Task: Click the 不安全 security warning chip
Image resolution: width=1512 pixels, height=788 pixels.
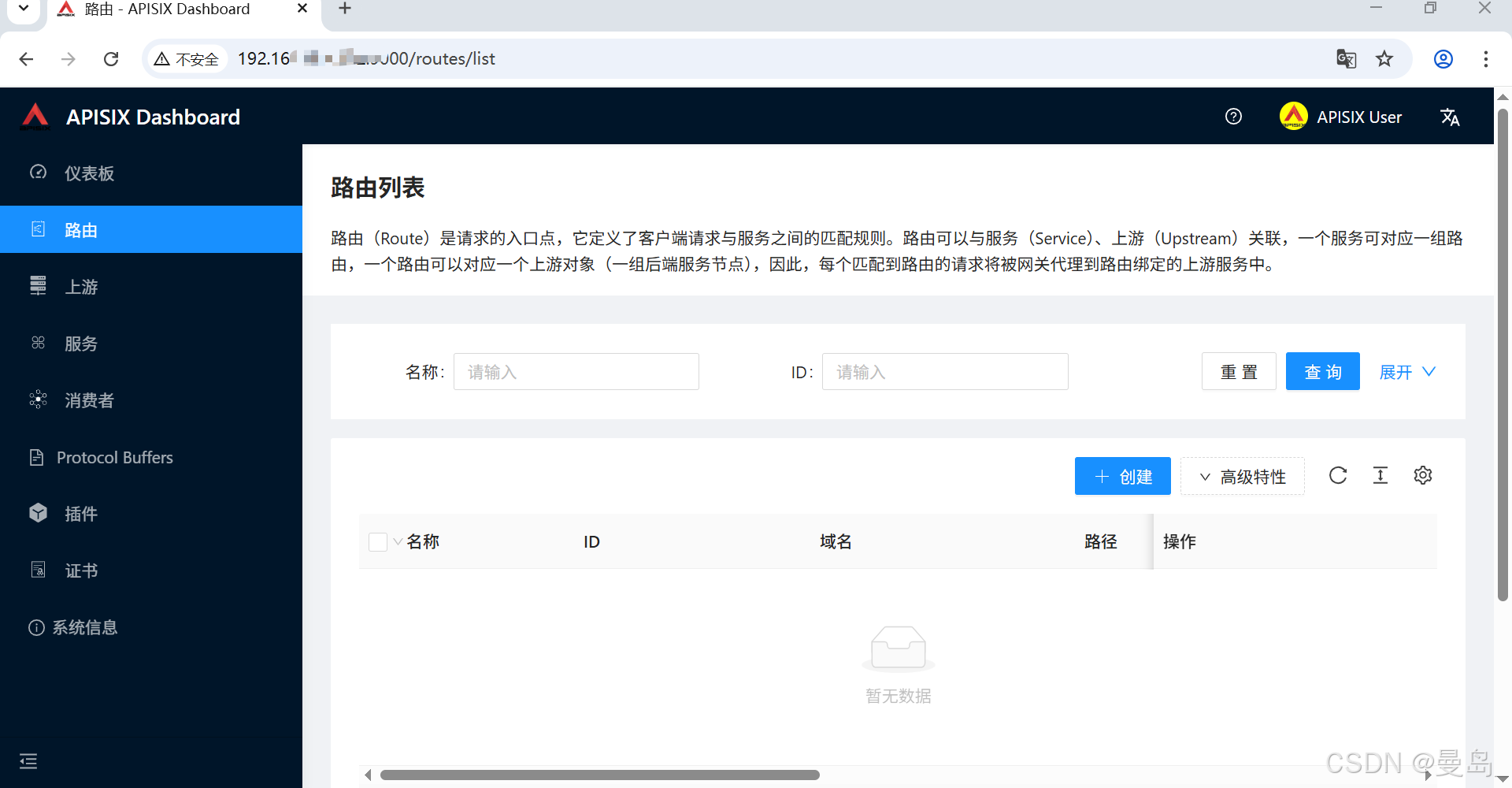Action: pyautogui.click(x=187, y=59)
